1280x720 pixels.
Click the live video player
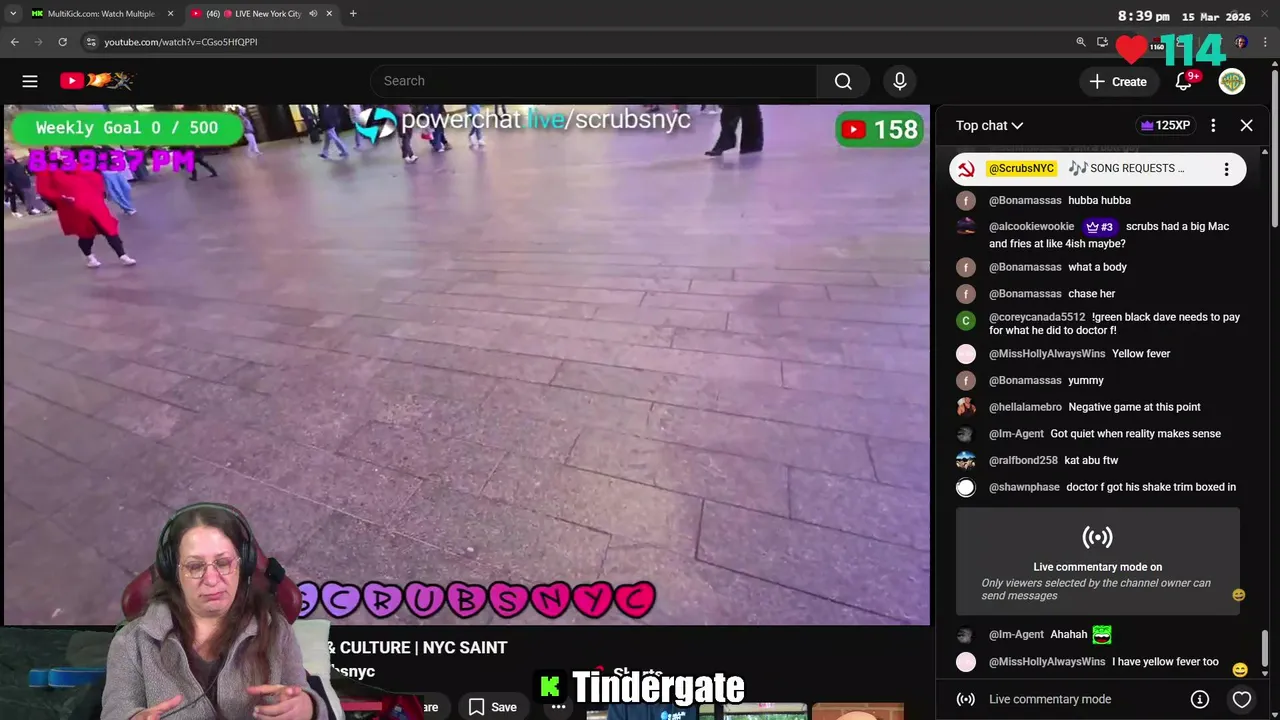tap(467, 364)
